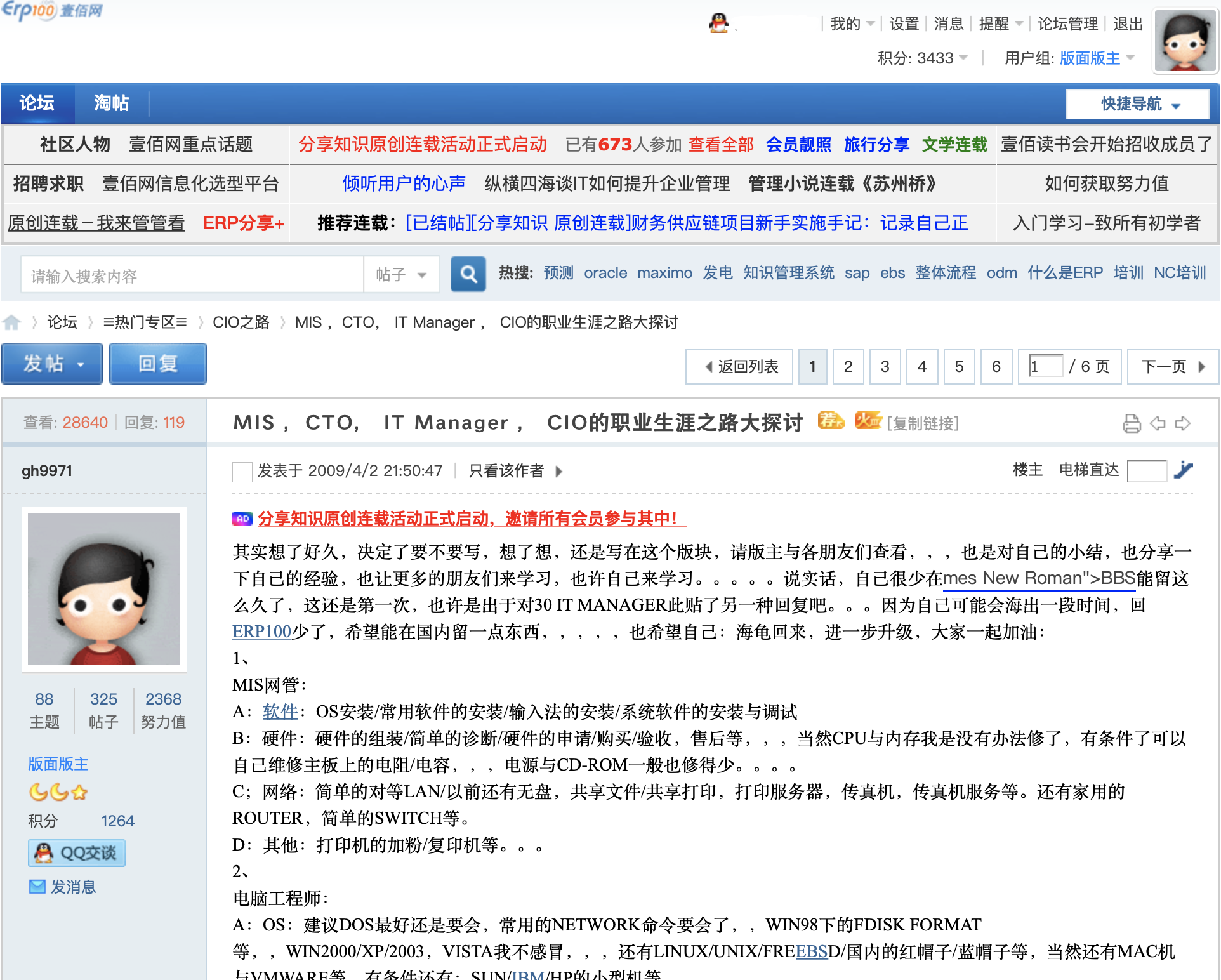Click the red 分享知识原创连载活动 announcement link in post
The height and width of the screenshot is (980, 1221).
[472, 519]
